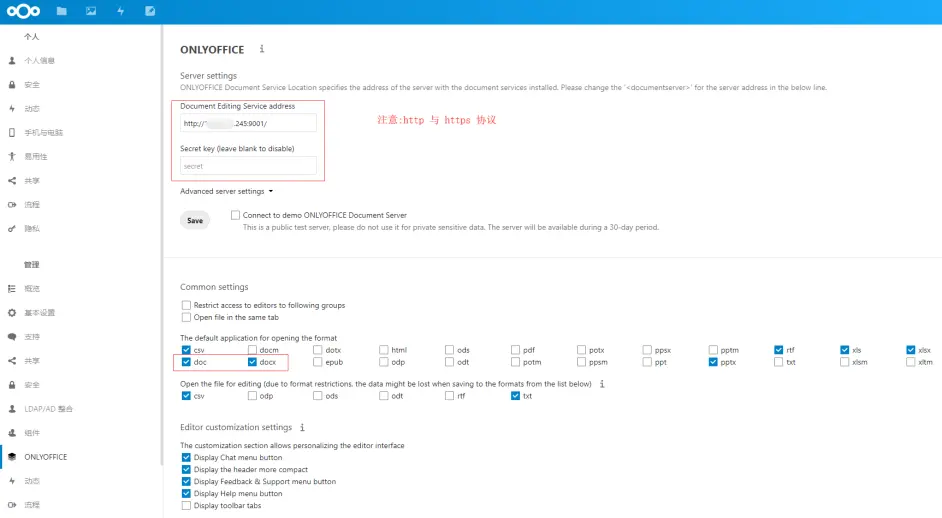This screenshot has width=942, height=518.
Task: Focus the Secret key input field
Action: (x=248, y=166)
